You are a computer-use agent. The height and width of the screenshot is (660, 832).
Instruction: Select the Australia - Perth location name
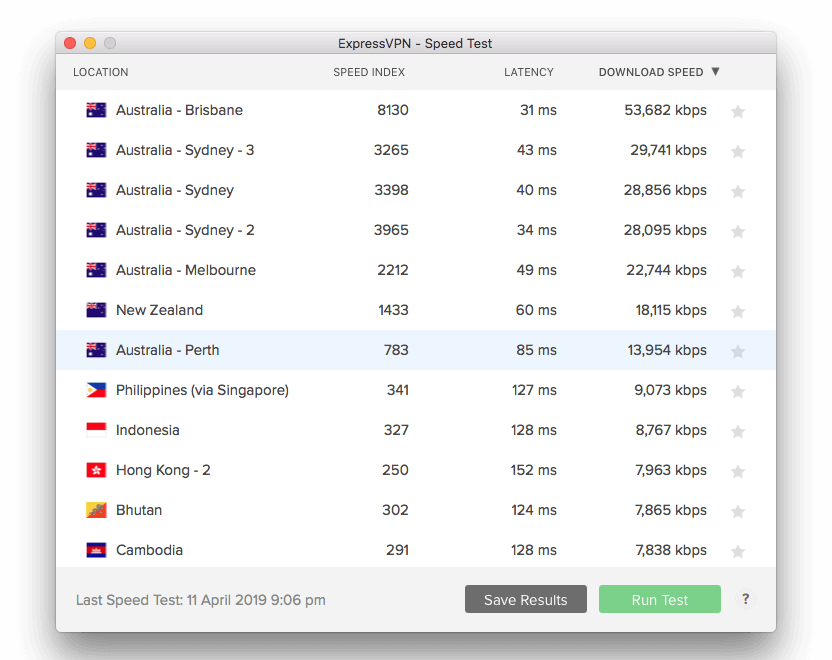coord(168,350)
